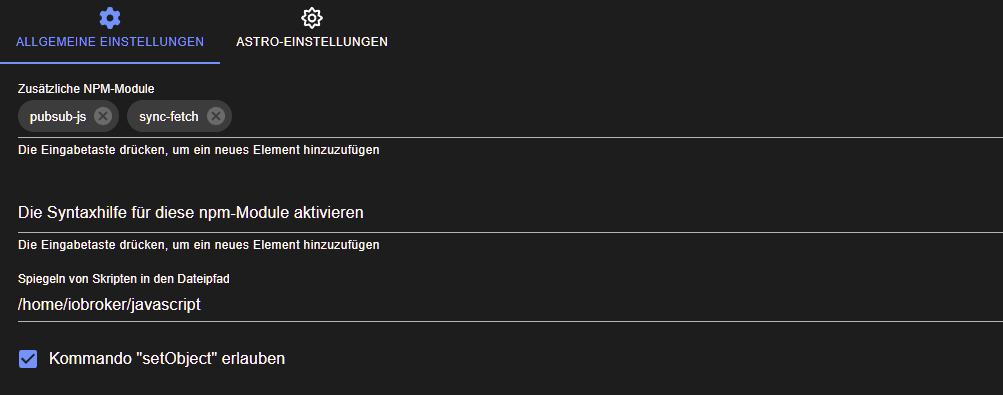Switch to the Astro-Einstellungen tab
Image resolution: width=1003 pixels, height=395 pixels.
[312, 31]
